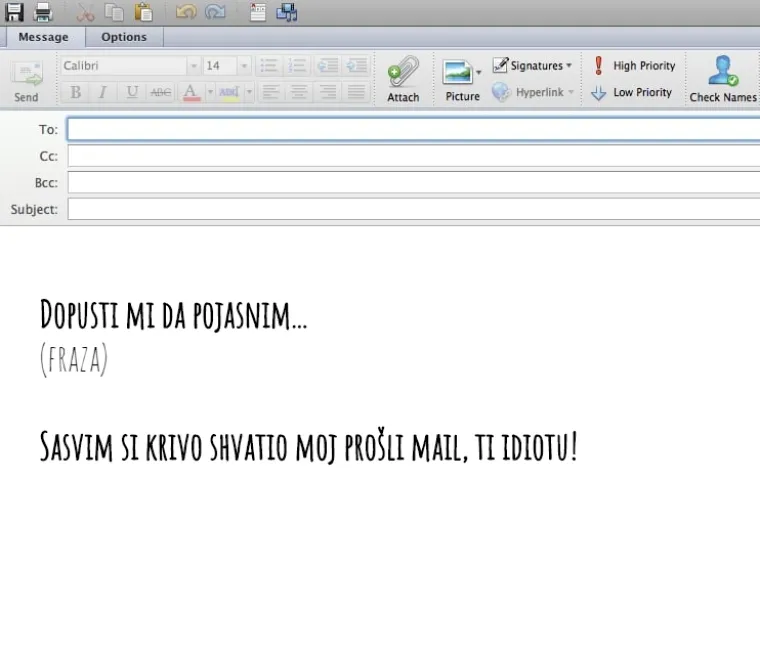Expand the font size 14 dropdown
760x652 pixels.
[244, 66]
